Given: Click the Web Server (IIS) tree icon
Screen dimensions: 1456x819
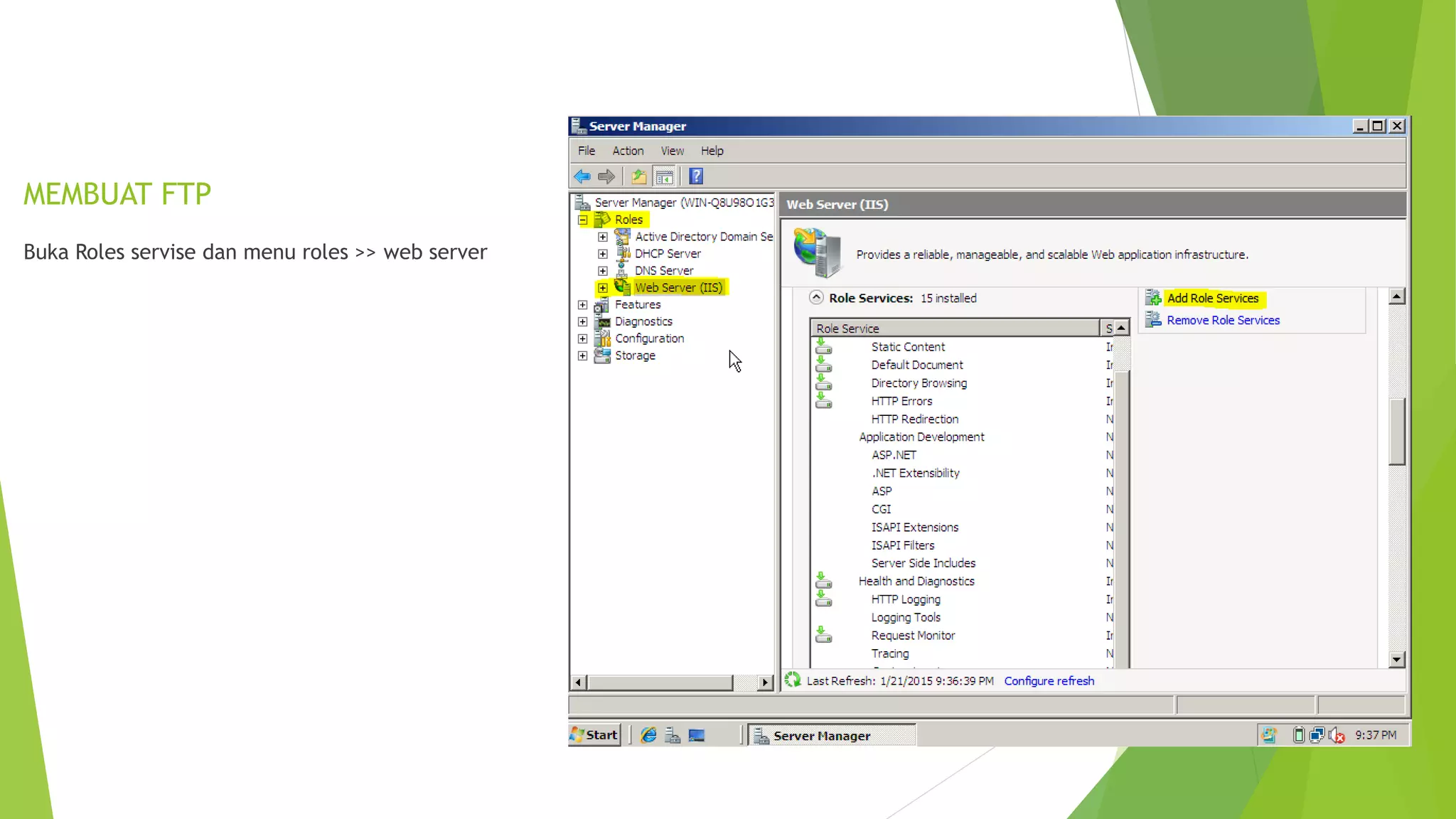Looking at the screenshot, I should click(622, 287).
